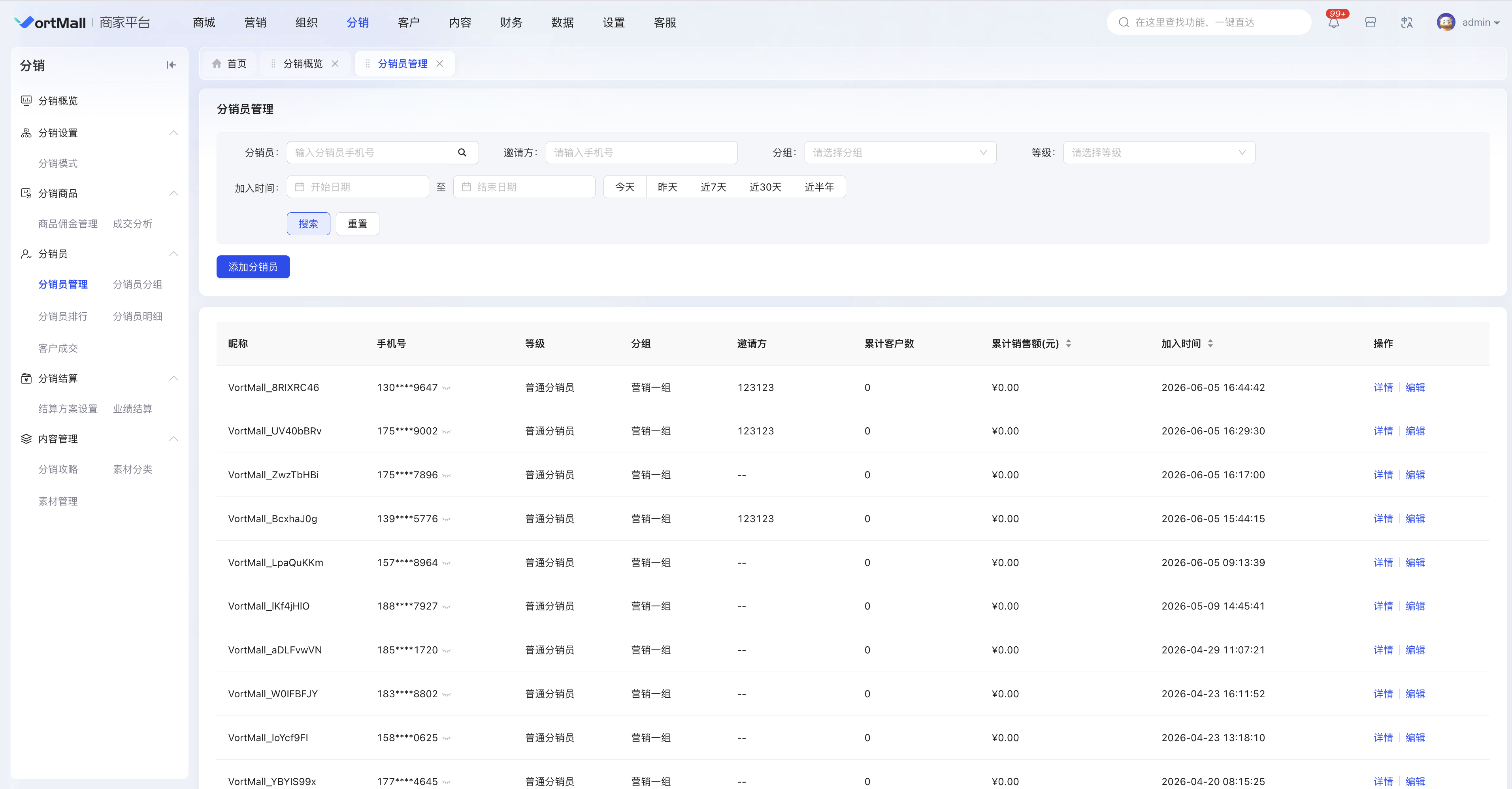Collapse the 分销设置 section chevron

(x=174, y=133)
